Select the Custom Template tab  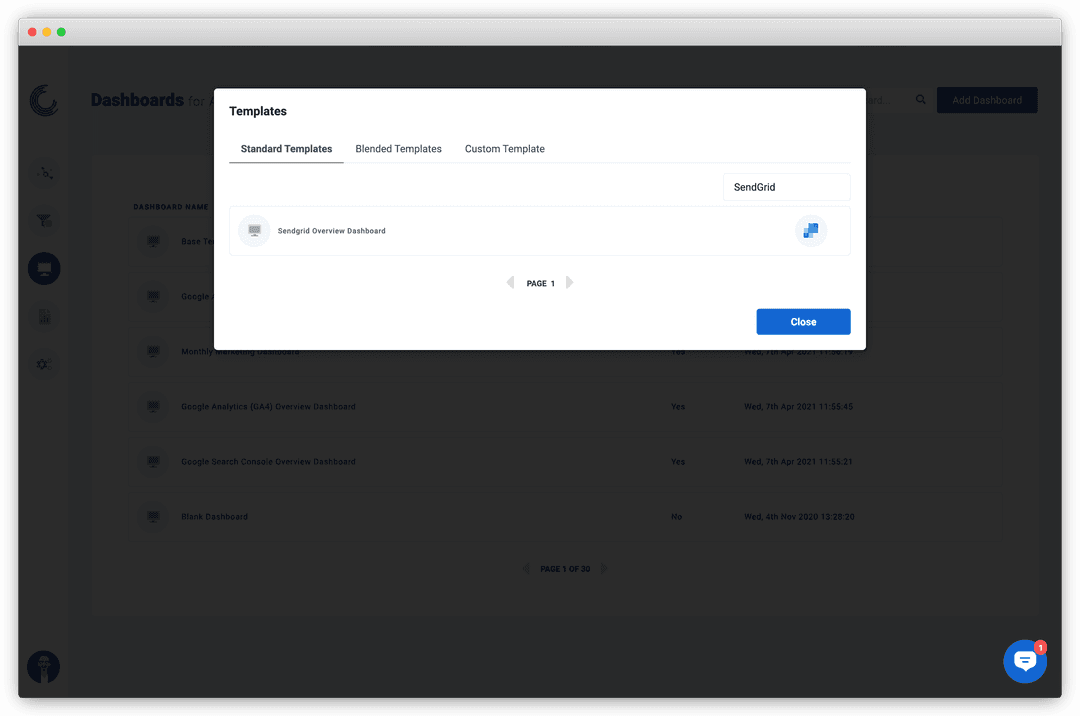coord(504,149)
